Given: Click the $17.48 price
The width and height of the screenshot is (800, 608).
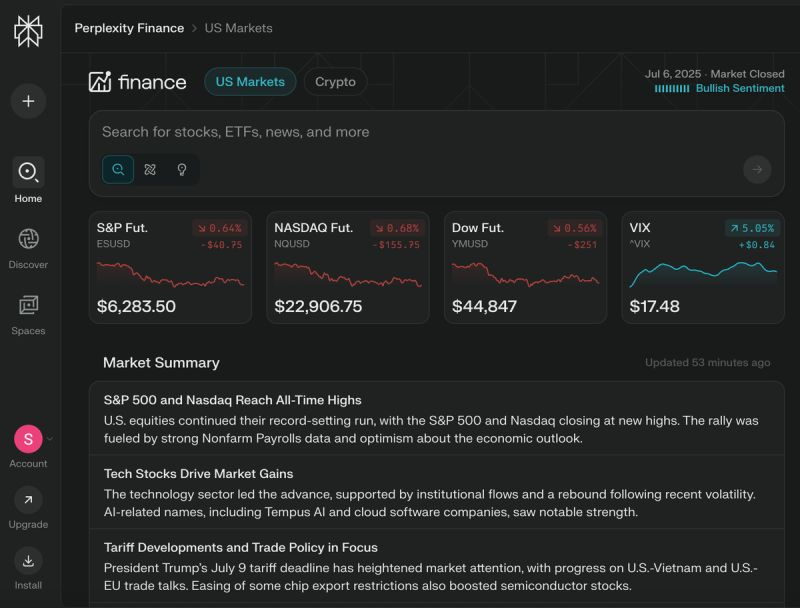Looking at the screenshot, I should (655, 306).
